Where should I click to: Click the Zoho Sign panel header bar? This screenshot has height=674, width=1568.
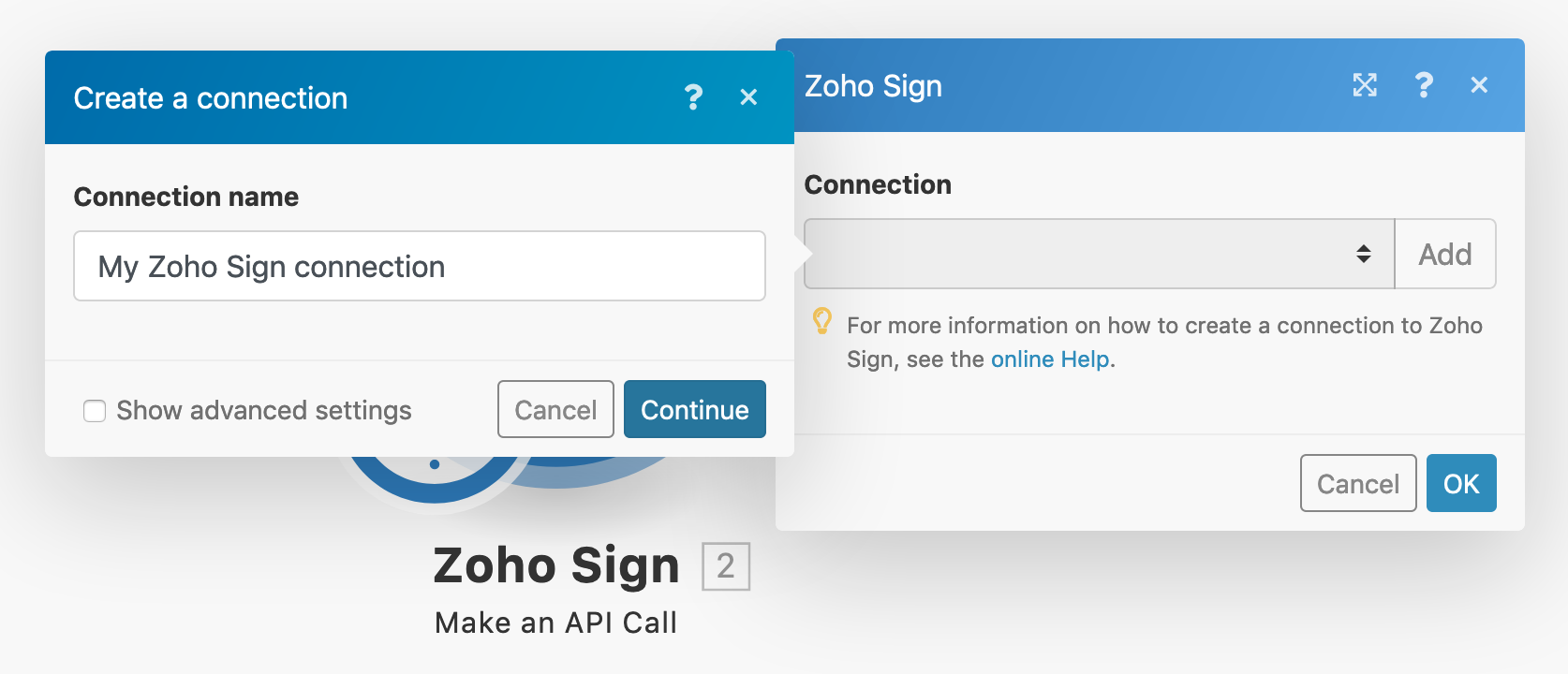pyautogui.click(x=1150, y=85)
